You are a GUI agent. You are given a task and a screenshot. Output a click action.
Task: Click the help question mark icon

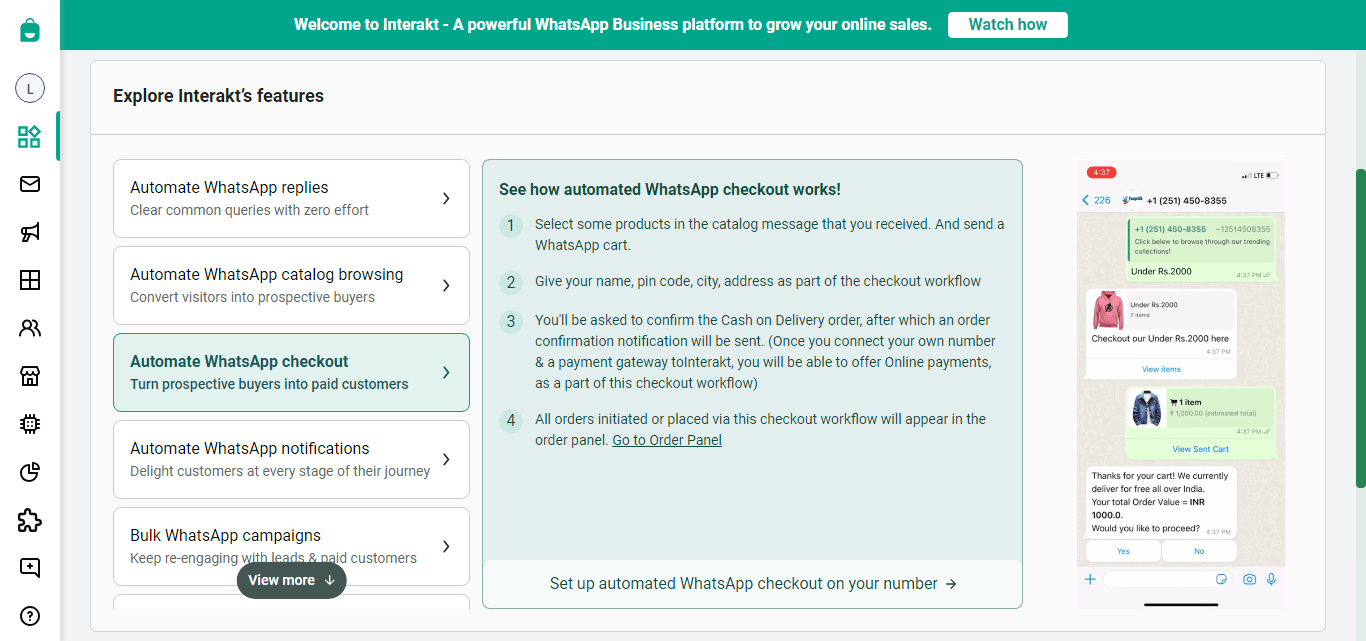point(29,616)
